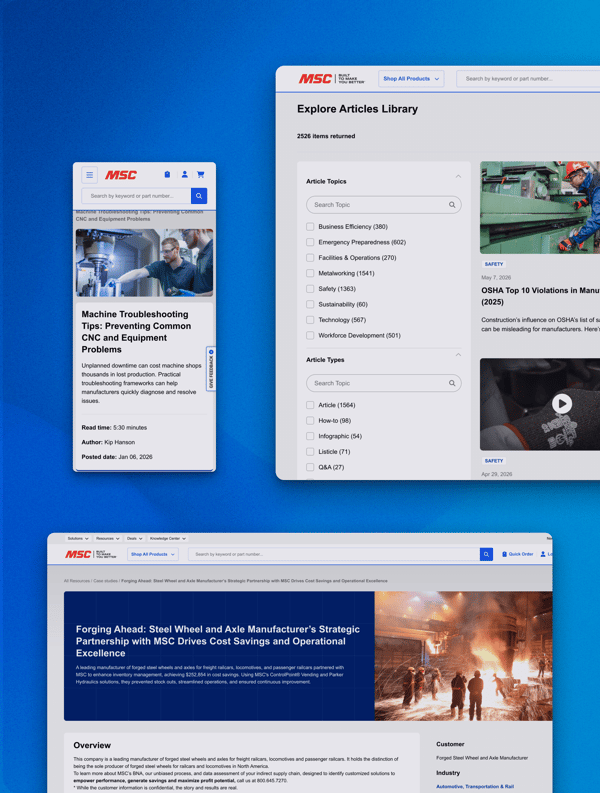Click the '2526 items returned' text
The height and width of the screenshot is (793, 600).
326,136
